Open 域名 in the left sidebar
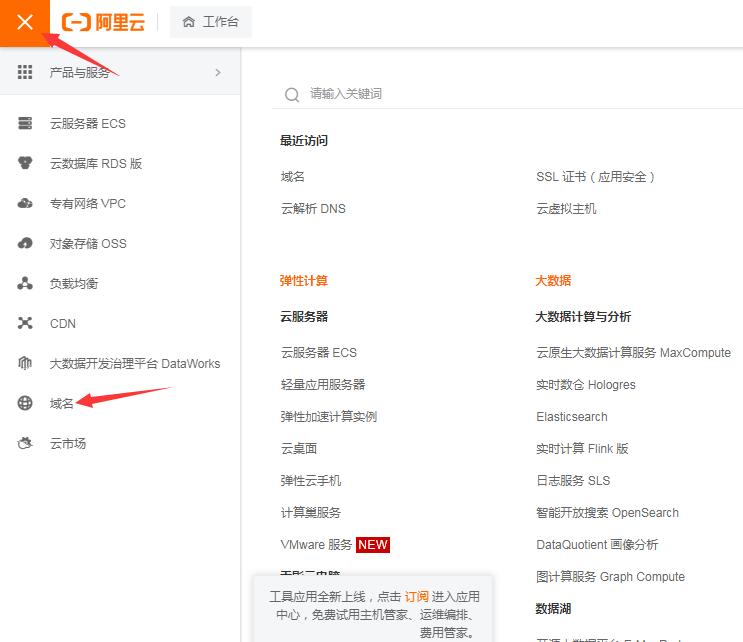The width and height of the screenshot is (743, 642). [62, 403]
